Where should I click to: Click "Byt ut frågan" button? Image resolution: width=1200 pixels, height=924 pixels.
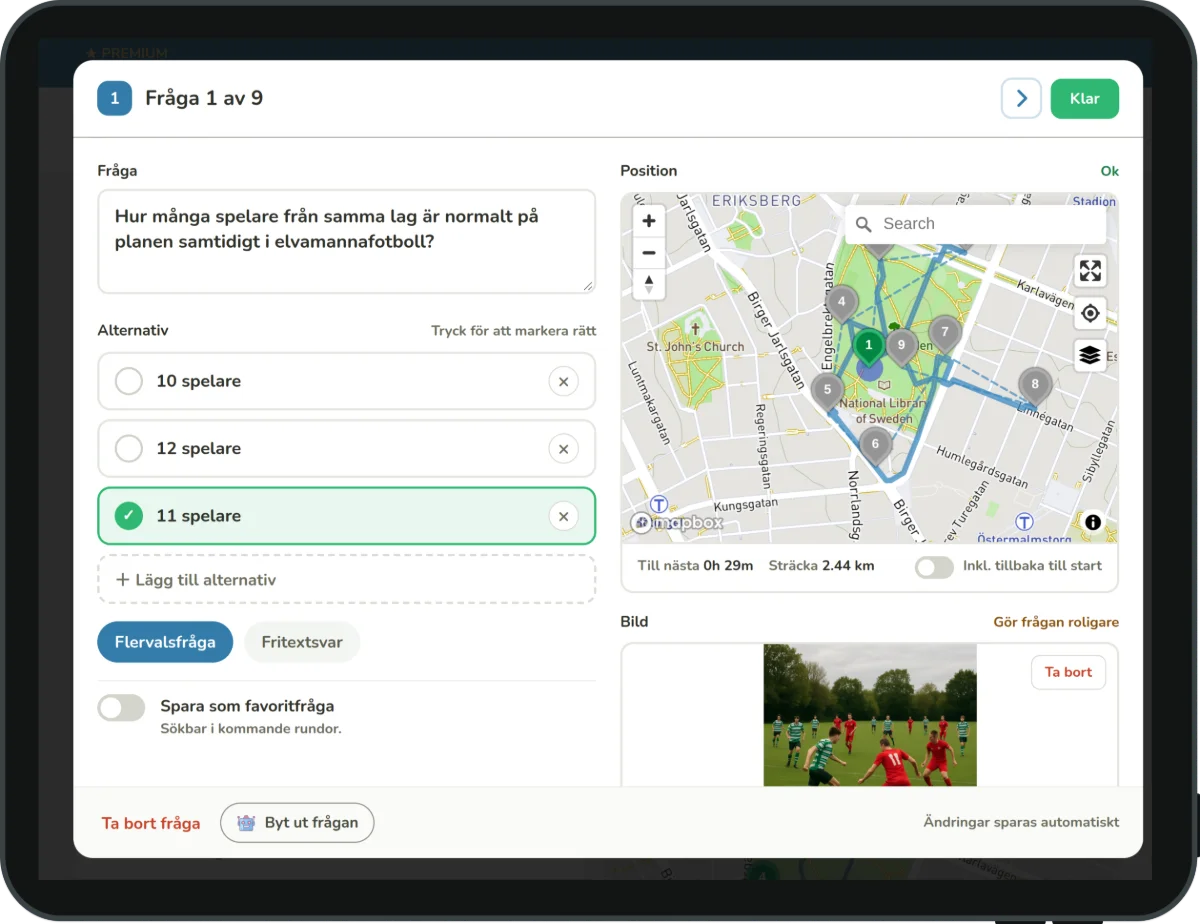[x=297, y=823]
